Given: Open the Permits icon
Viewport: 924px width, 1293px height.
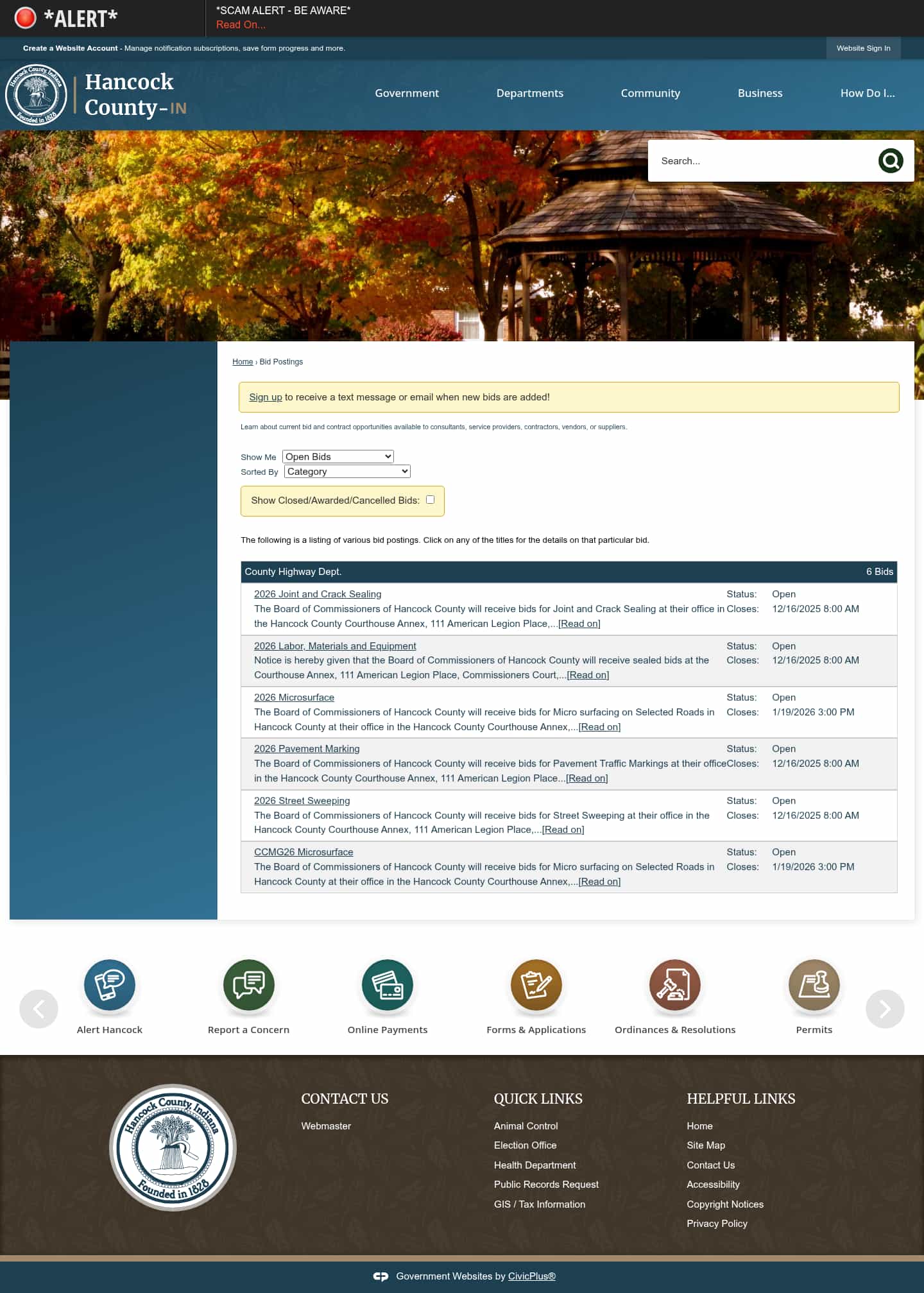Looking at the screenshot, I should 814,984.
